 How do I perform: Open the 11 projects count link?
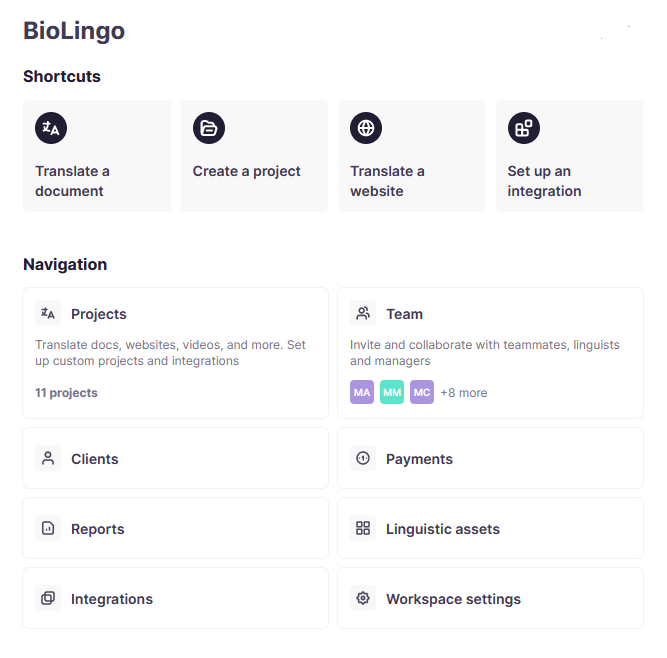(66, 393)
